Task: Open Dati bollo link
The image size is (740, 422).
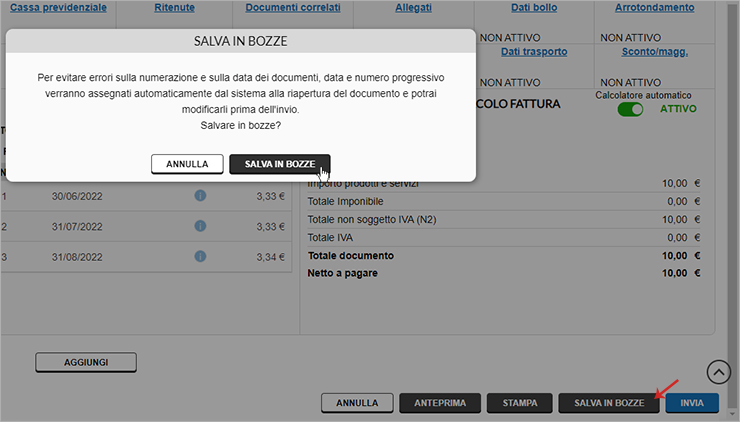Action: click(x=534, y=8)
